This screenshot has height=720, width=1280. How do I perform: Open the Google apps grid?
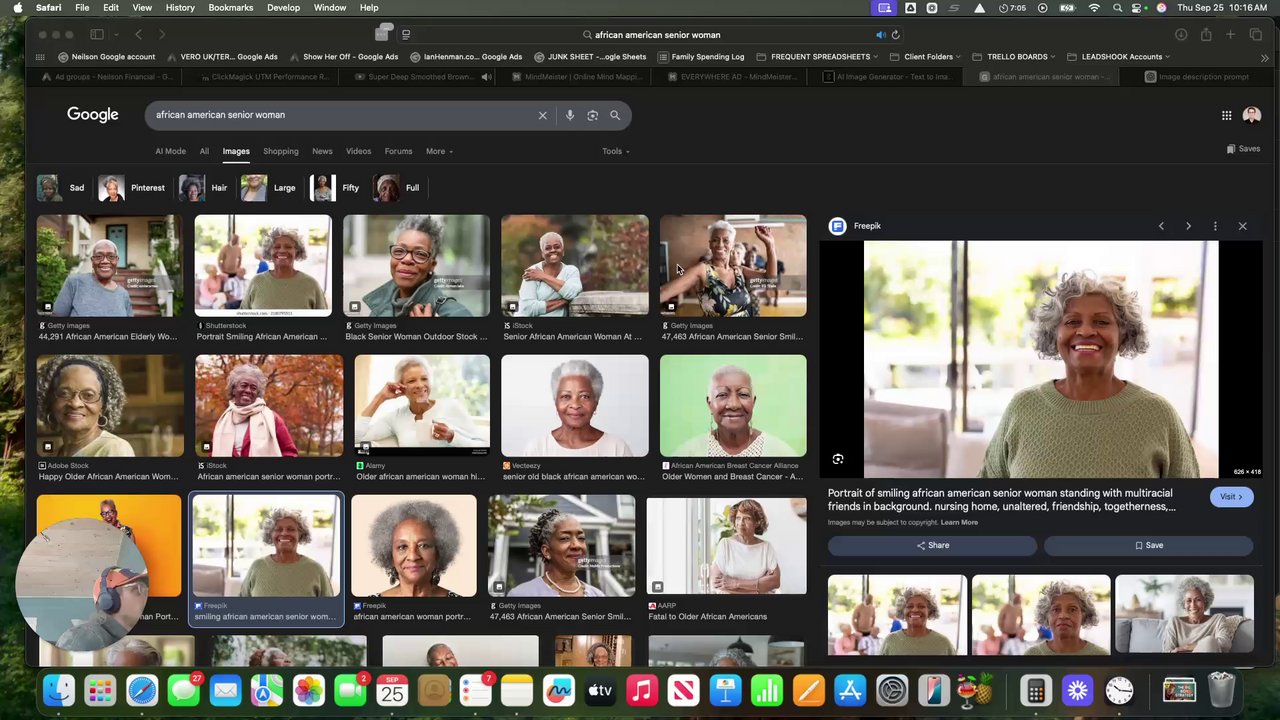tap(1226, 115)
